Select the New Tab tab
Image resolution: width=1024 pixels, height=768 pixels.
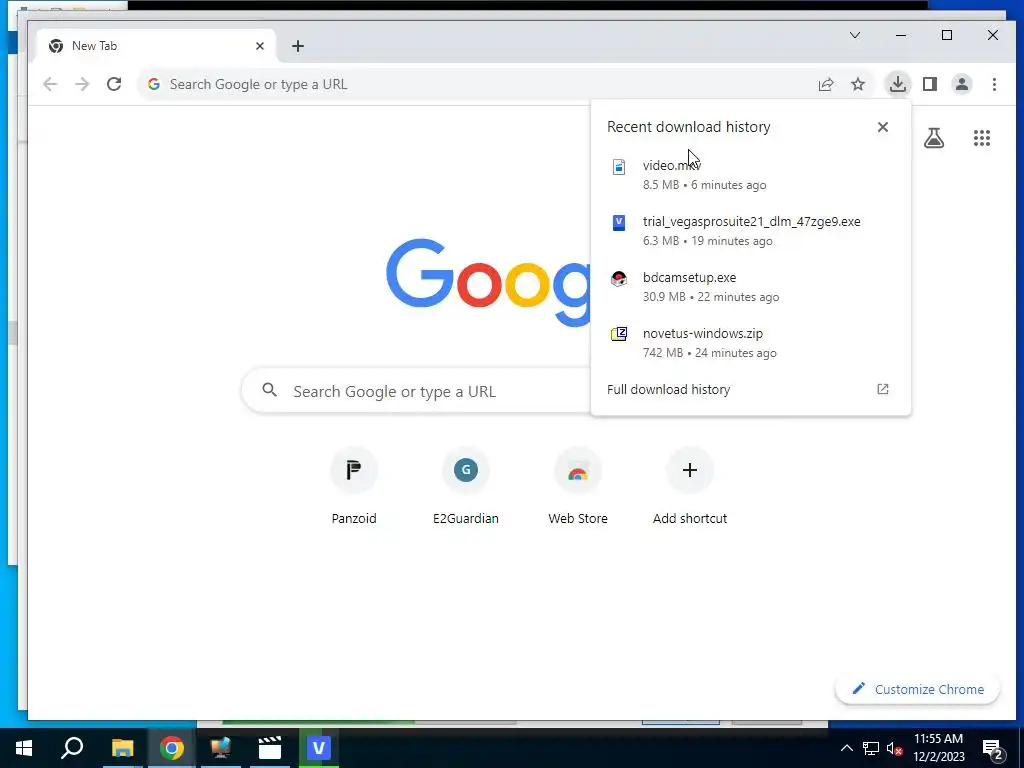click(x=155, y=46)
